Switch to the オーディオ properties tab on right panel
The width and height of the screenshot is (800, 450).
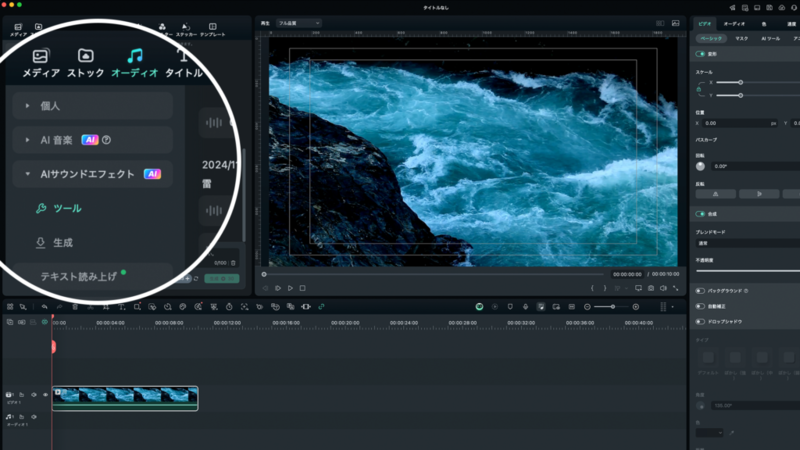(x=734, y=23)
